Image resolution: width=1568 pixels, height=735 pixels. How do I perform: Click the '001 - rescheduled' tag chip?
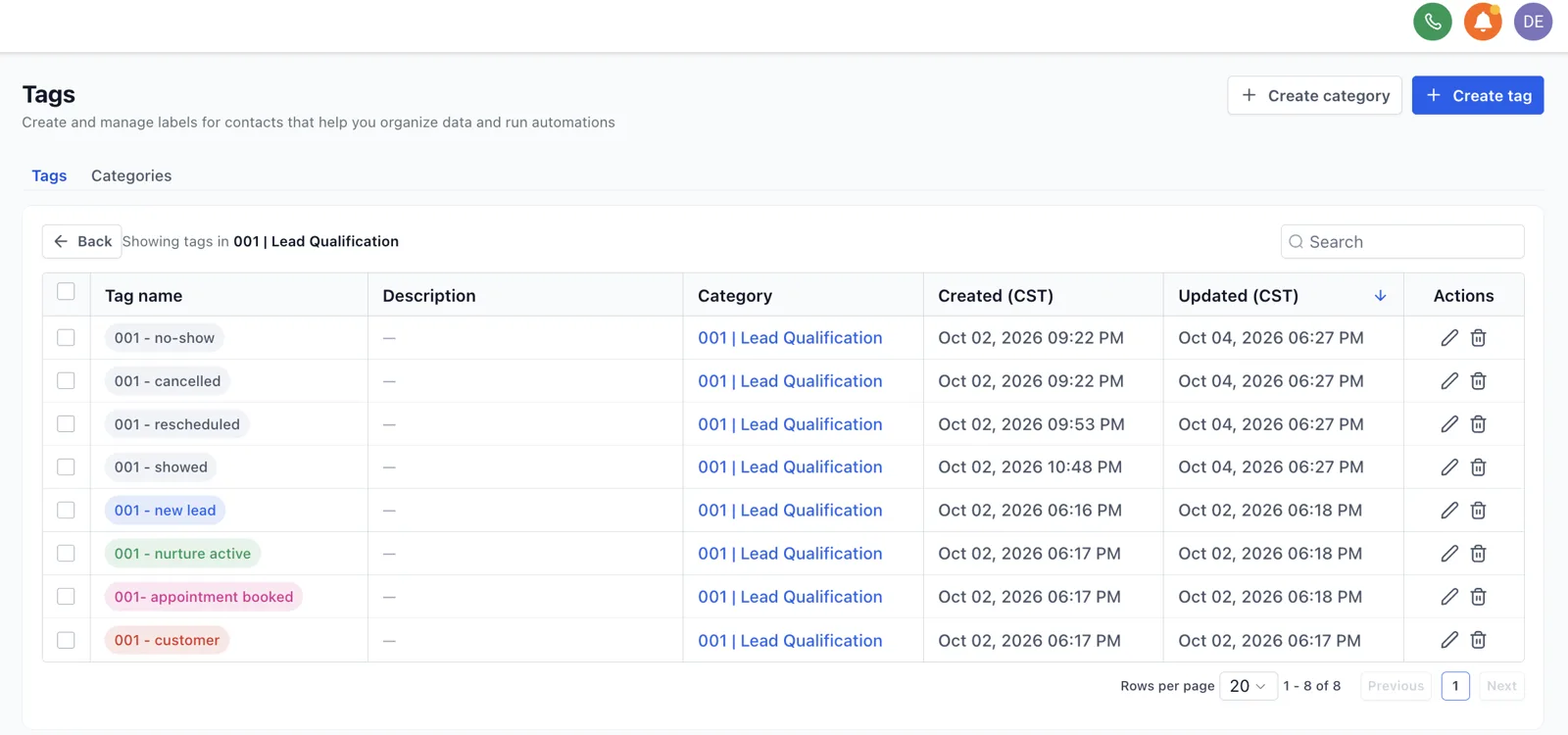pos(176,424)
